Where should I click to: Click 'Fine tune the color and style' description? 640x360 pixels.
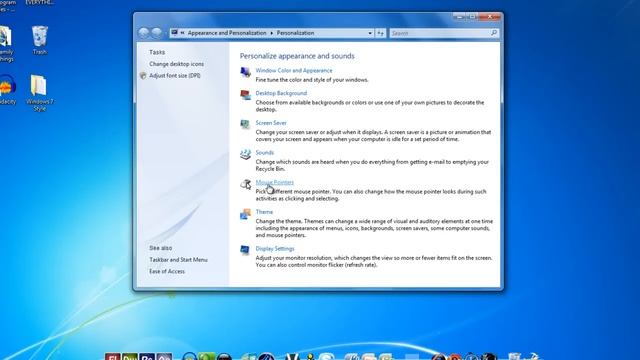pos(312,80)
